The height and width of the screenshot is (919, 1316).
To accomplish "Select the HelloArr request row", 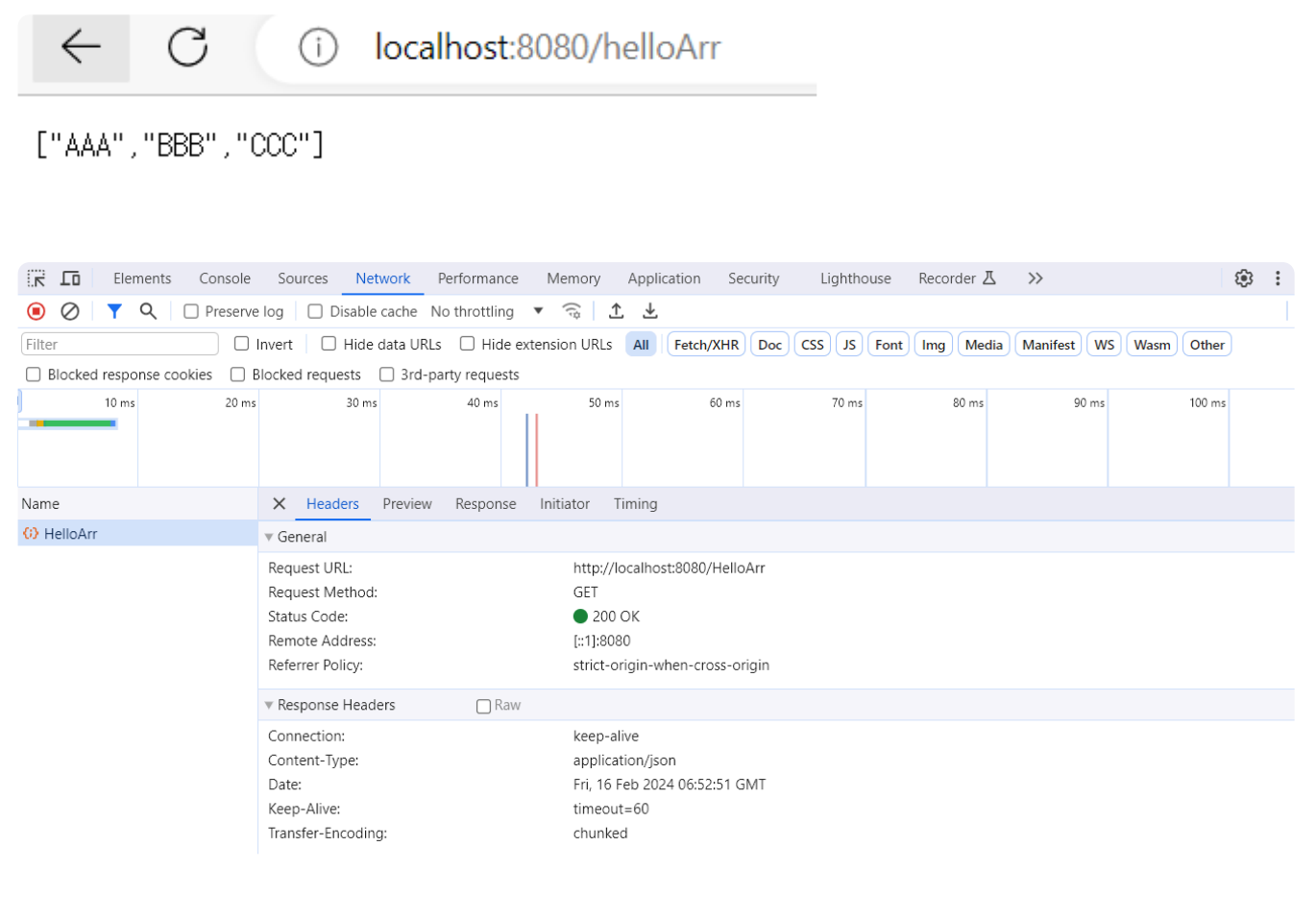I will pyautogui.click(x=137, y=534).
